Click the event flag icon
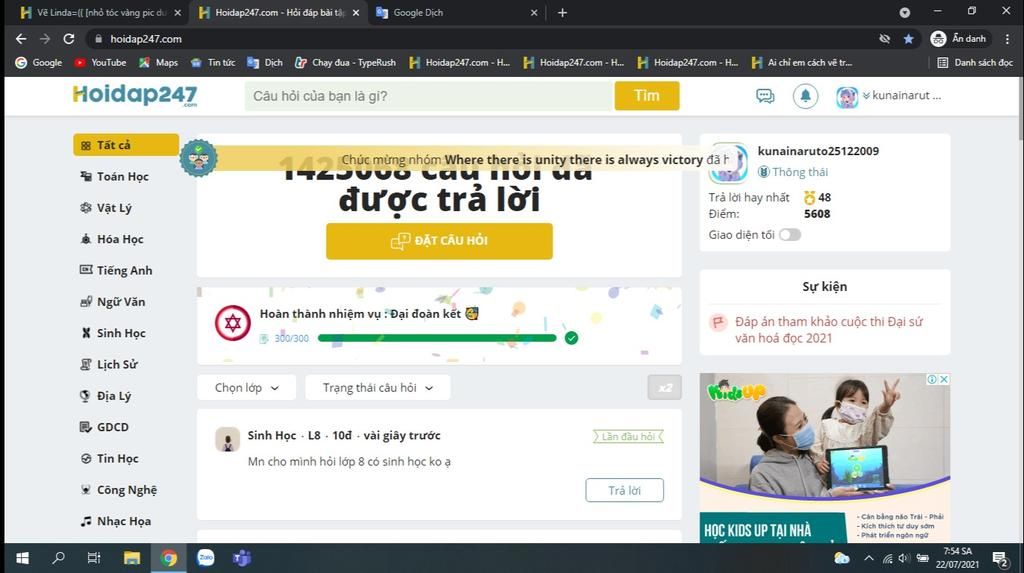The height and width of the screenshot is (573, 1024). 718,322
